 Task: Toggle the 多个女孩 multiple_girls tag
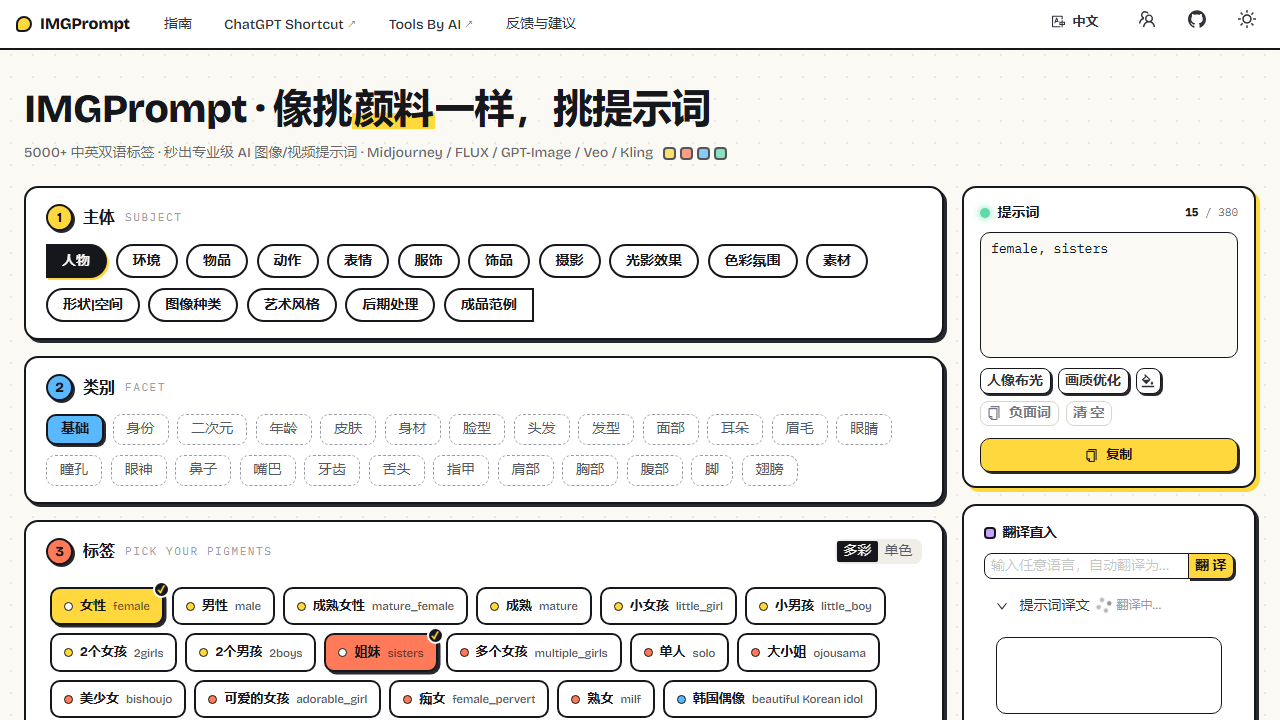click(534, 653)
